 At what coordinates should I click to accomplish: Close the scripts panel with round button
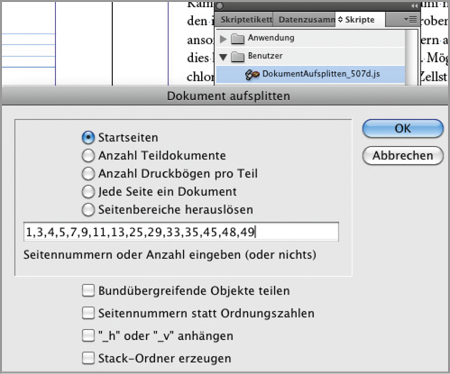click(220, 6)
